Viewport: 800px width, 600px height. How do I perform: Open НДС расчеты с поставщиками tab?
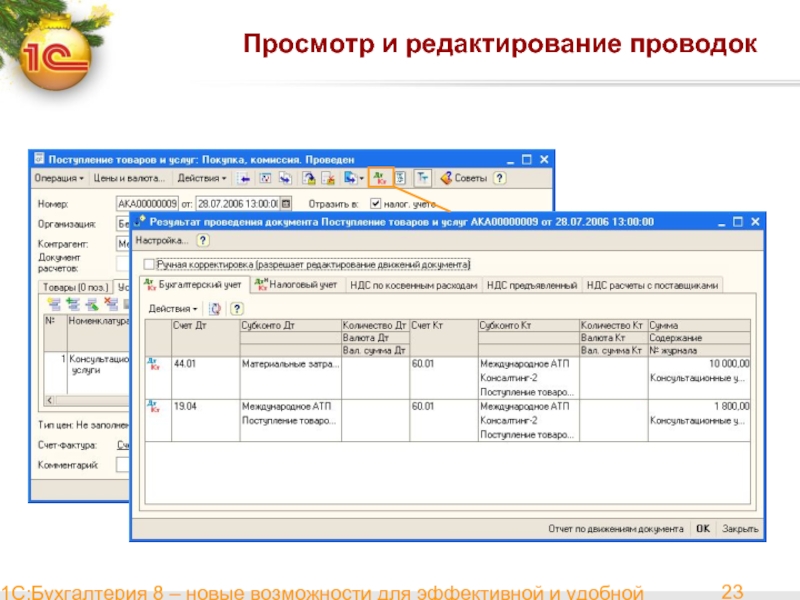click(652, 285)
